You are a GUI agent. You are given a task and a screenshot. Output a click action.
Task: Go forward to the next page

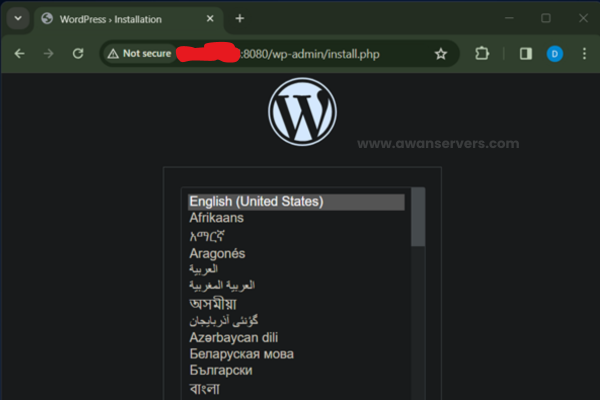pos(49,54)
